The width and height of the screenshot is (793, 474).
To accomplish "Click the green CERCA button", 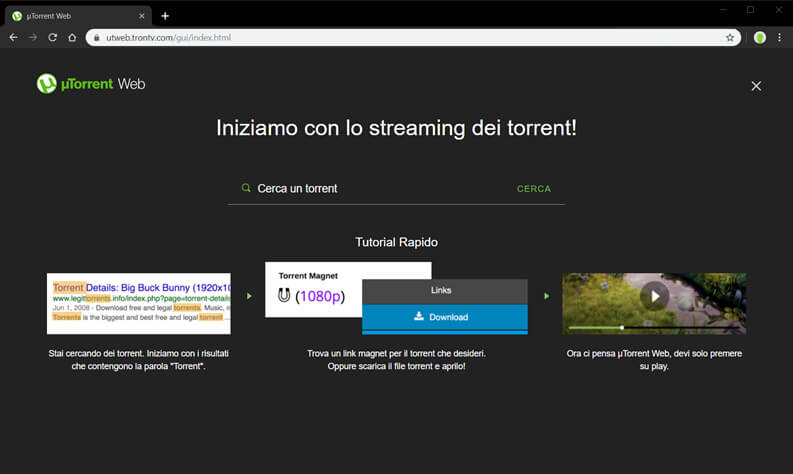I will [534, 189].
